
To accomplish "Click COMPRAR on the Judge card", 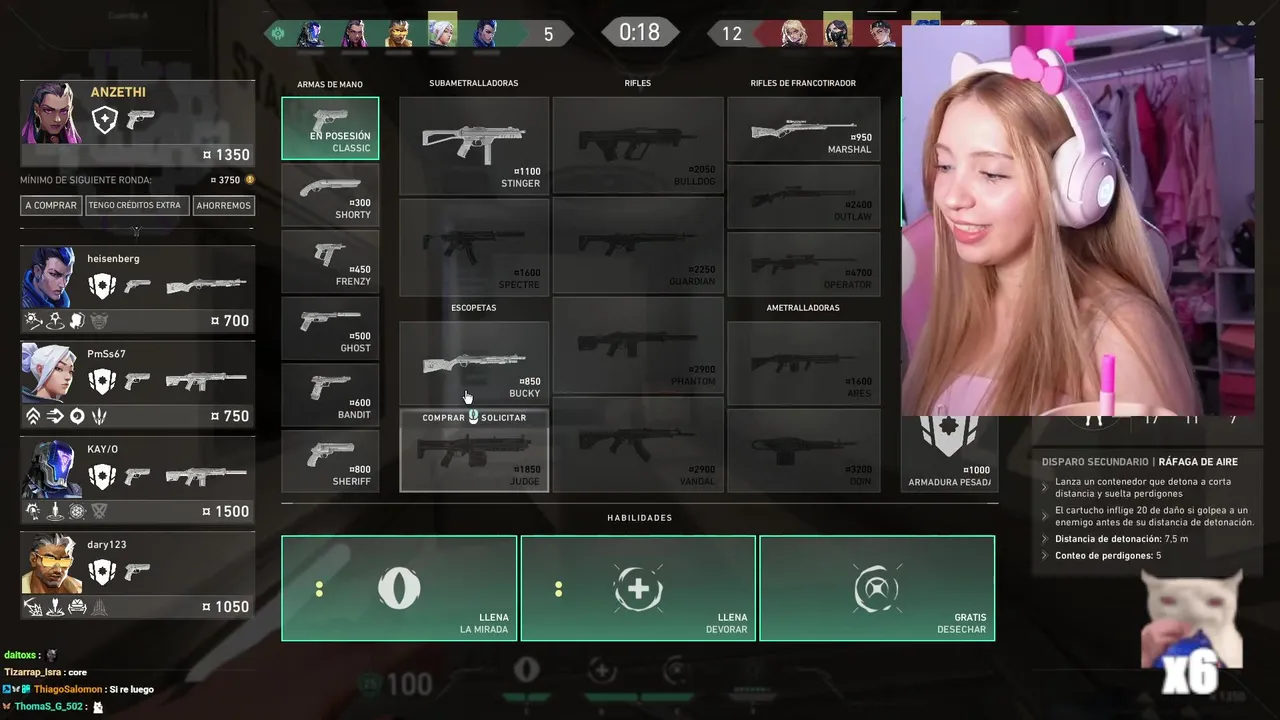I will [443, 418].
